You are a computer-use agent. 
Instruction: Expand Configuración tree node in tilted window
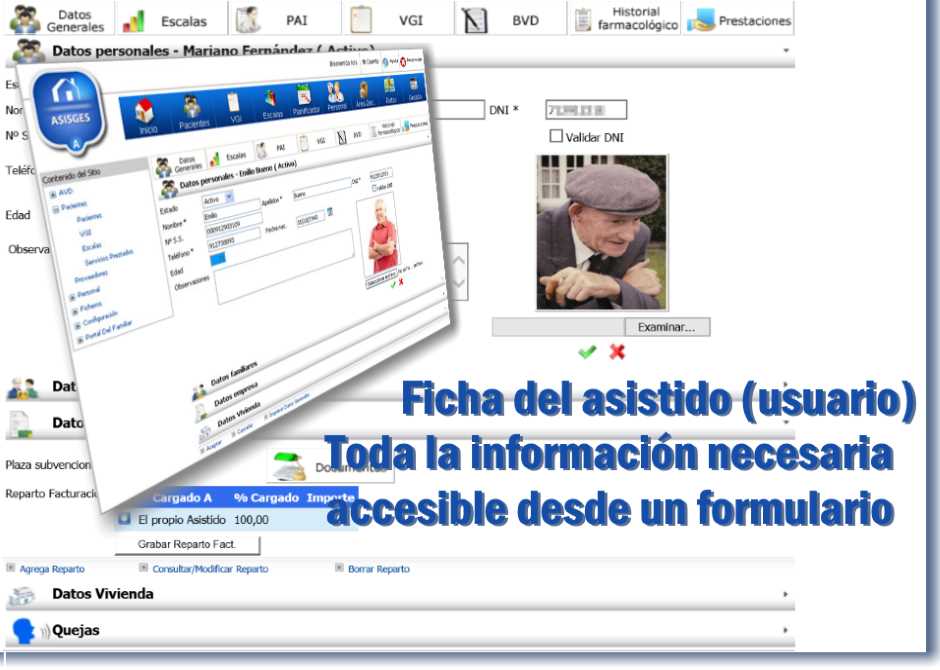[77, 326]
